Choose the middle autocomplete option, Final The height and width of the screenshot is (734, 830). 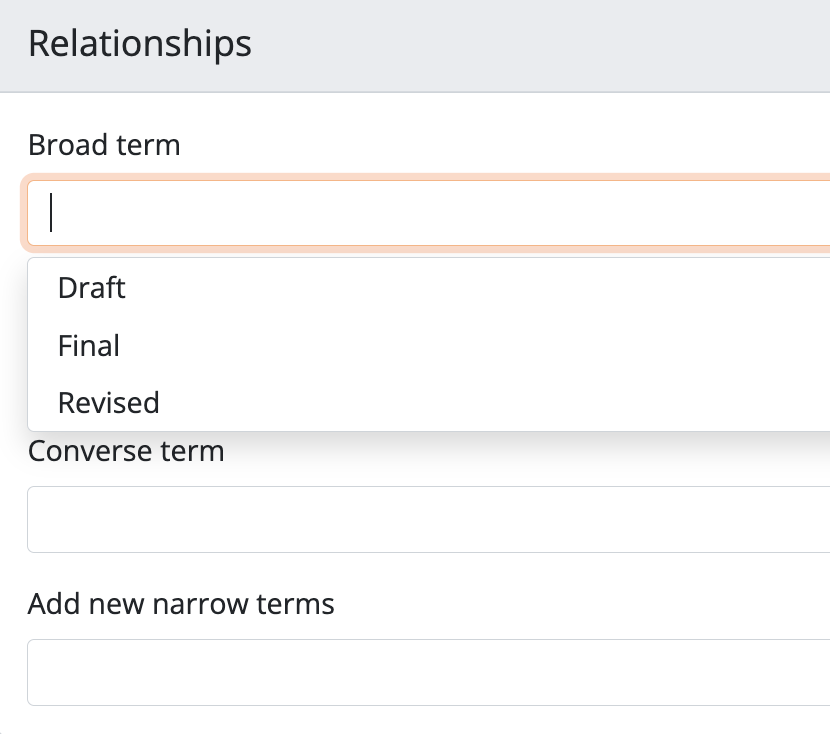[89, 346]
